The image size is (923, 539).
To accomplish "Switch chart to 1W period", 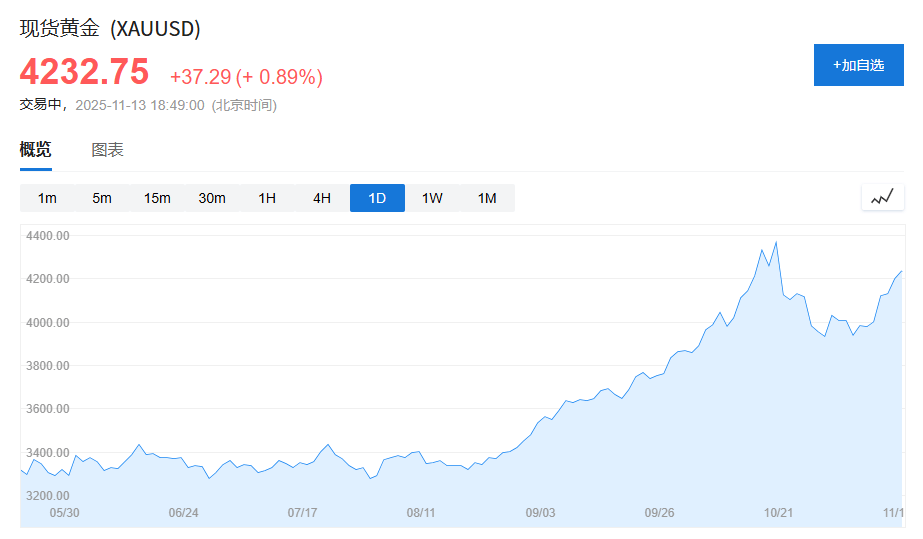I will point(432,198).
